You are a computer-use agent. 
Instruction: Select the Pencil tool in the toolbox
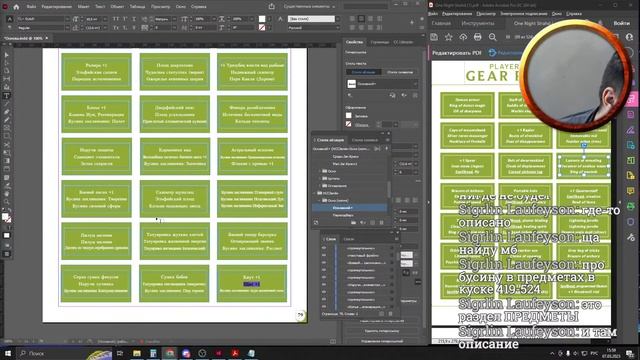tap(7, 120)
